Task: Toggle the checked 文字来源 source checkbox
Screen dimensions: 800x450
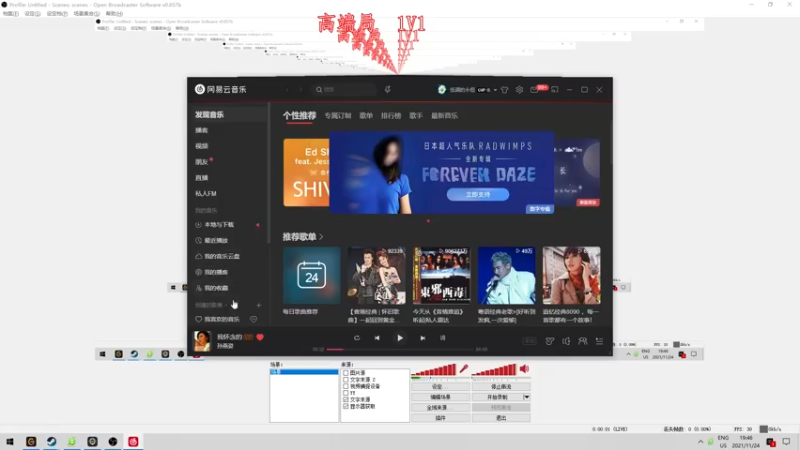Action: tap(346, 399)
